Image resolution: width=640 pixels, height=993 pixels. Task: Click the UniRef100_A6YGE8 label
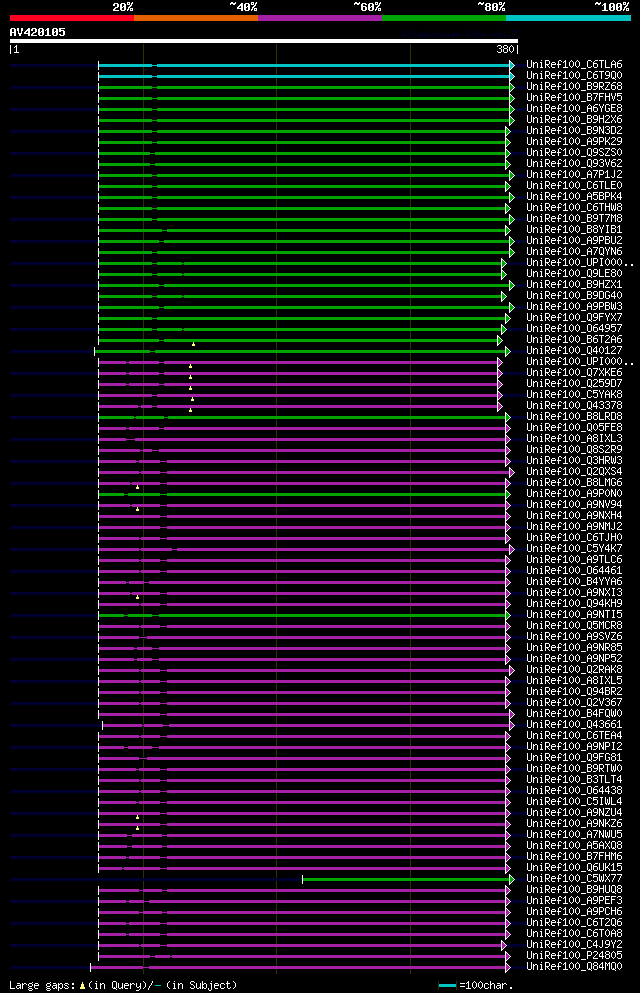pyautogui.click(x=574, y=108)
